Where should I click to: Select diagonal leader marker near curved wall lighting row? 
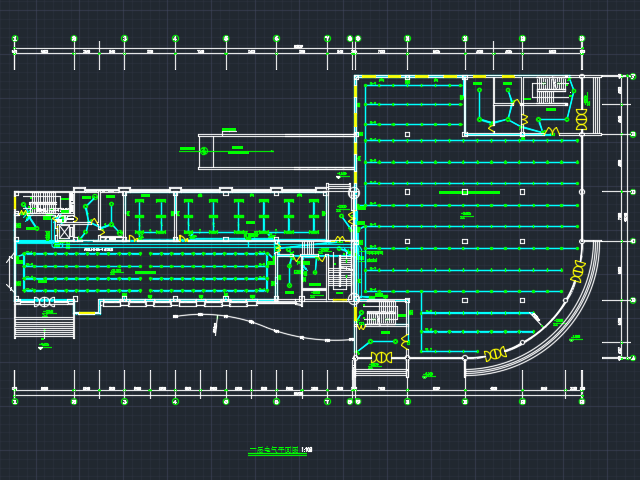pos(536,319)
